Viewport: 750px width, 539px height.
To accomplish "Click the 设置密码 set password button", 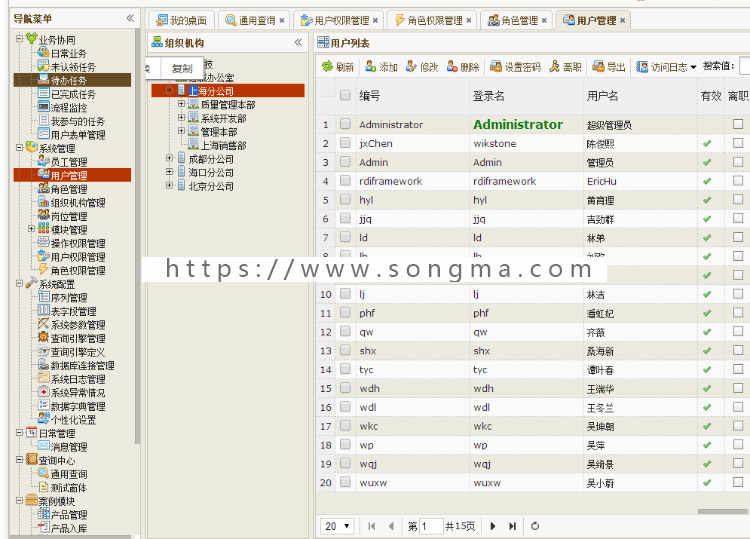I will pos(516,67).
